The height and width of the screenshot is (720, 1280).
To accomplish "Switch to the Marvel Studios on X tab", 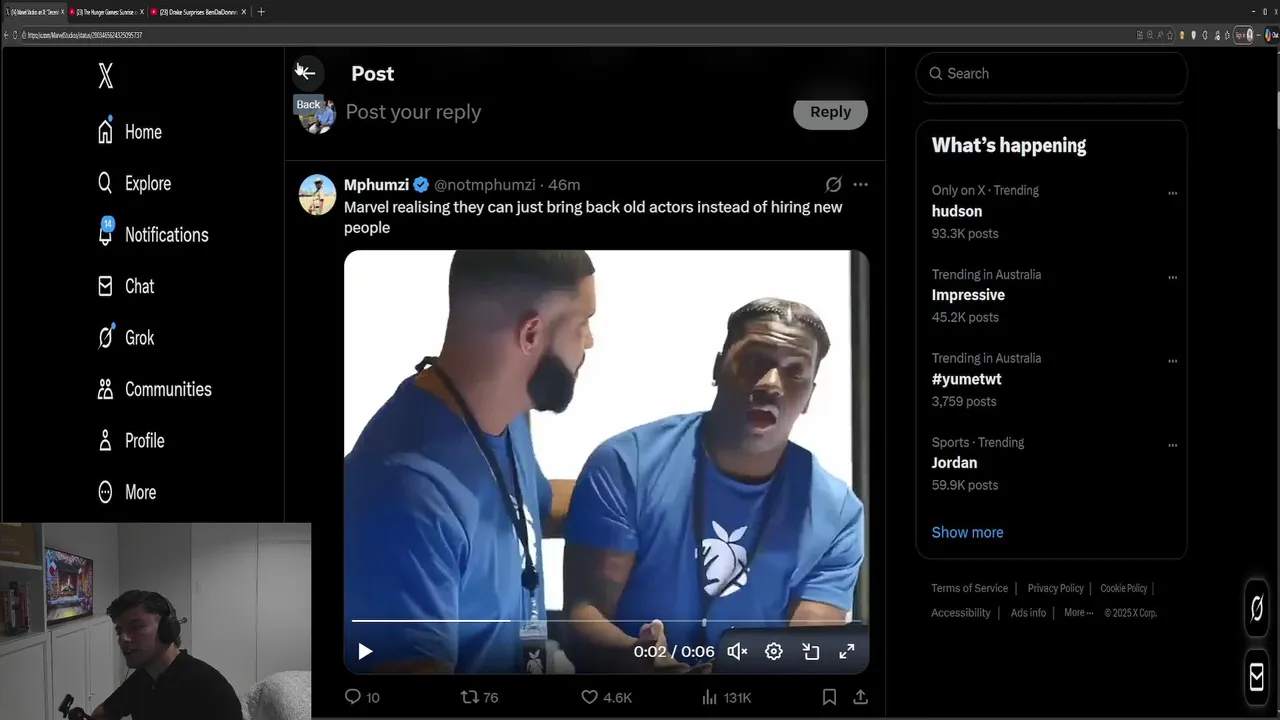I will 33,12.
